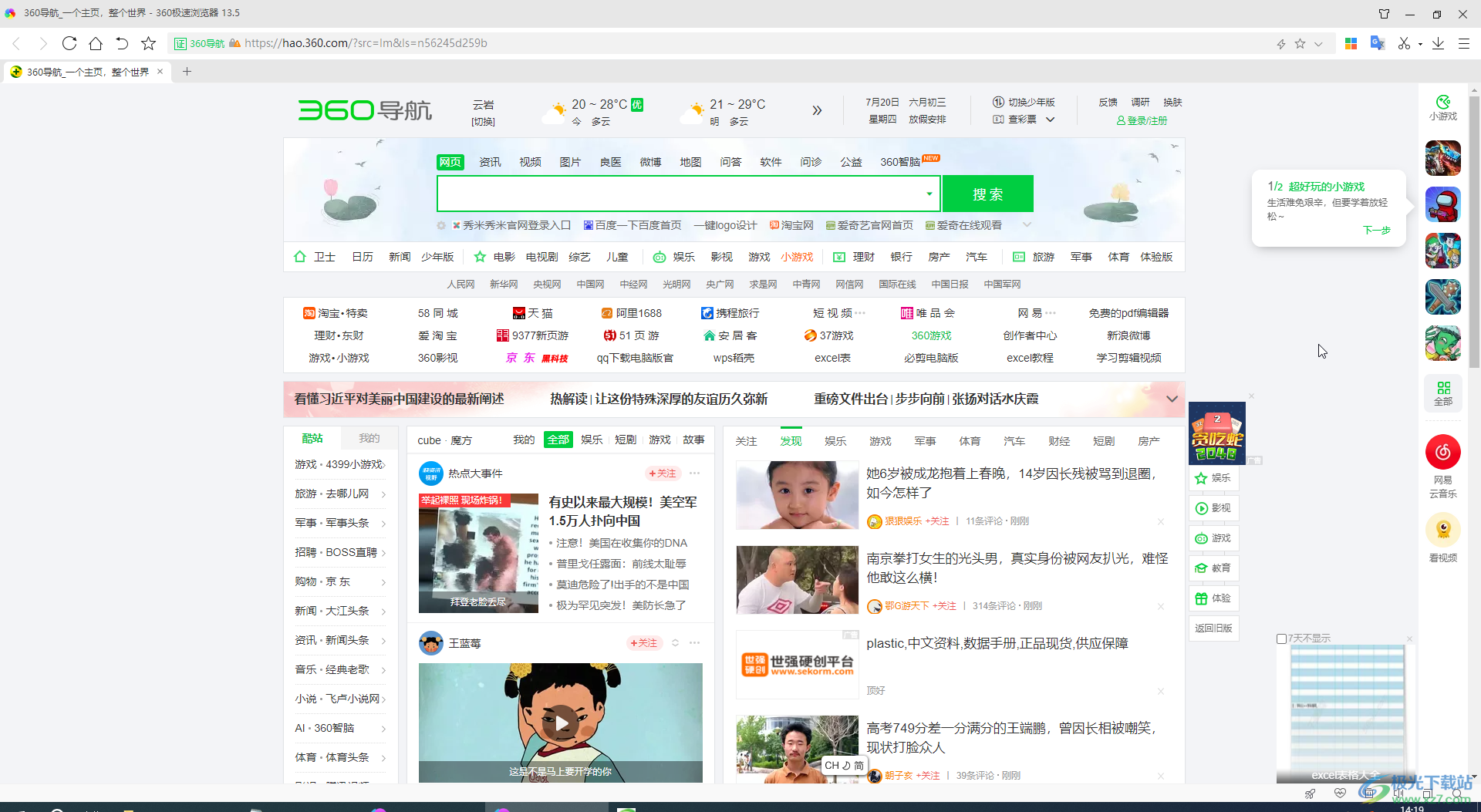Image resolution: width=1481 pixels, height=812 pixels.
Task: Open the scissors tool dropdown arrow
Action: (x=1420, y=44)
